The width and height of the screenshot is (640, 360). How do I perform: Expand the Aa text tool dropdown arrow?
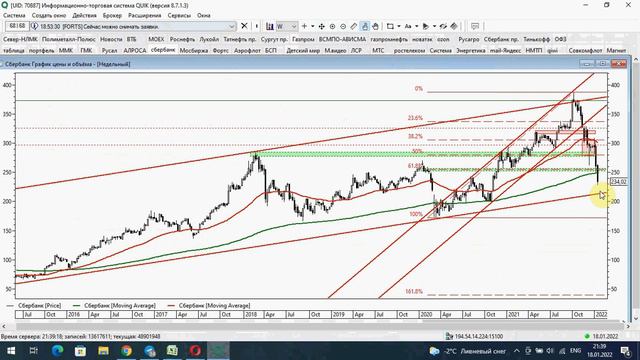point(416,26)
